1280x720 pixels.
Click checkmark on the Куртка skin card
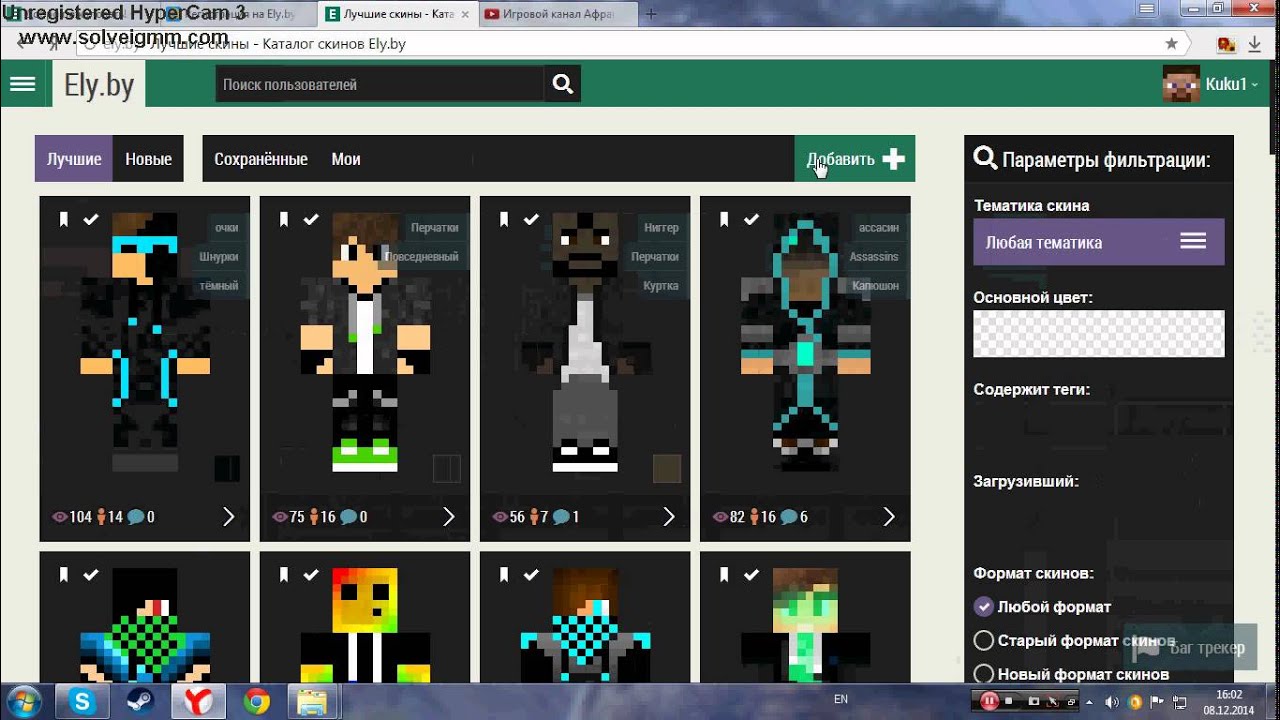(531, 219)
